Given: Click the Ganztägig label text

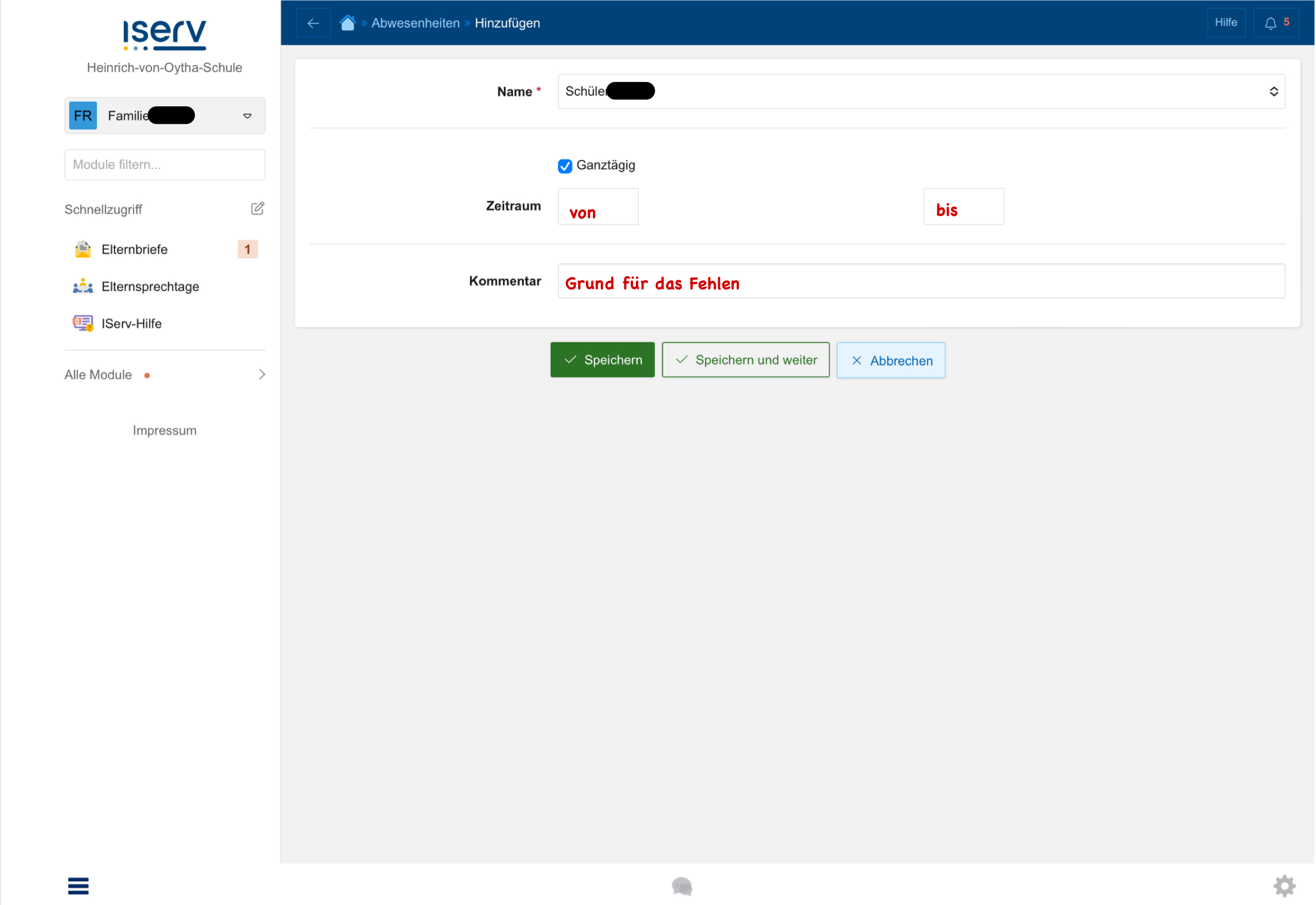Looking at the screenshot, I should (606, 165).
